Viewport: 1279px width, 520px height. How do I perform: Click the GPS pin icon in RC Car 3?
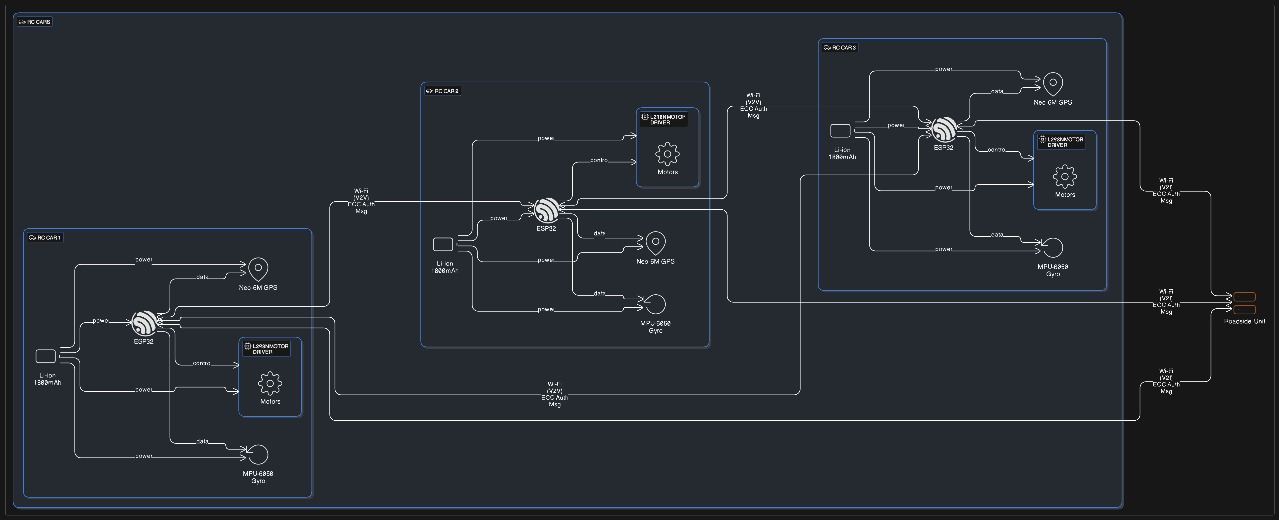pos(1053,84)
